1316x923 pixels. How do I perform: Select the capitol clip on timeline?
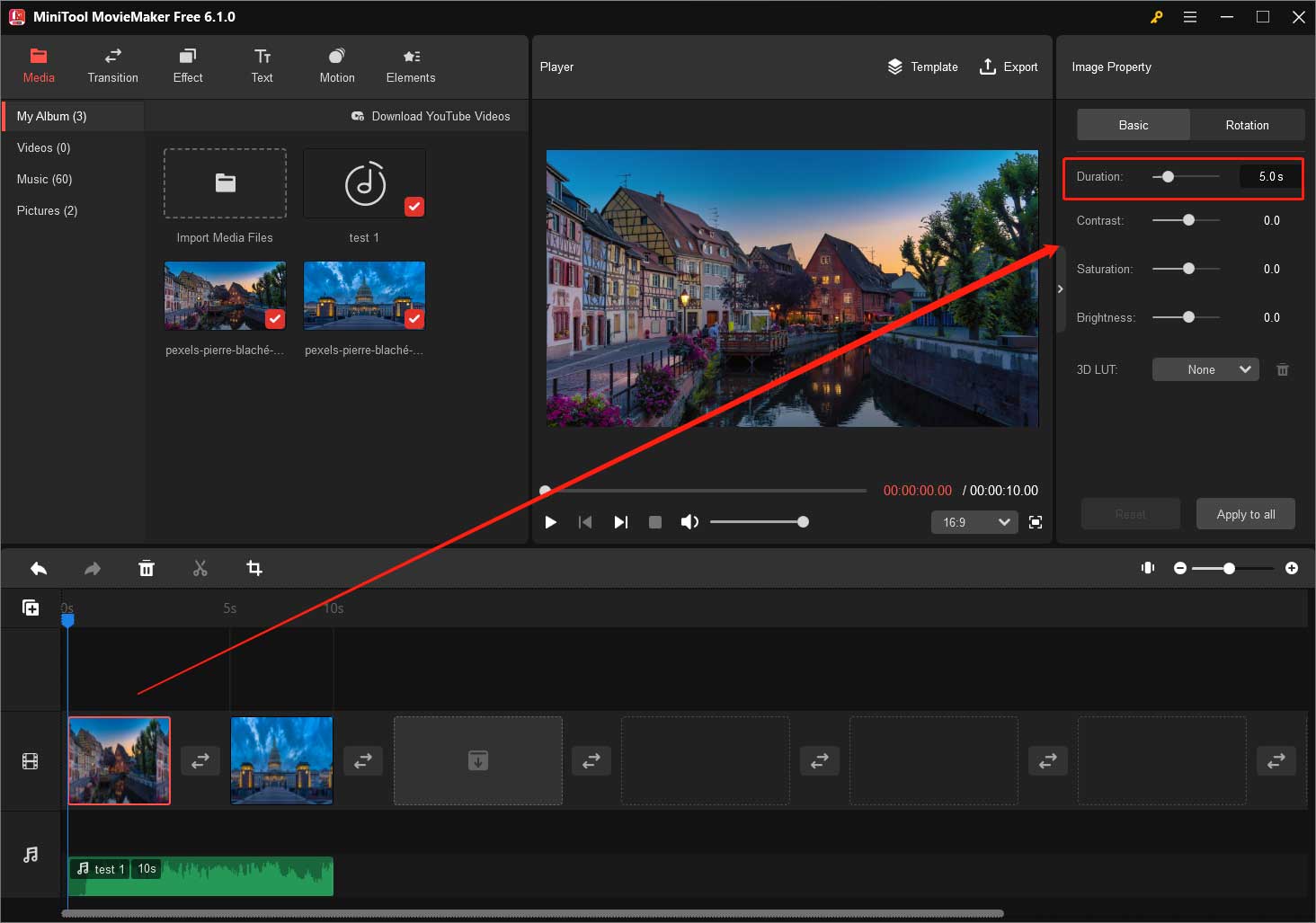pos(282,760)
